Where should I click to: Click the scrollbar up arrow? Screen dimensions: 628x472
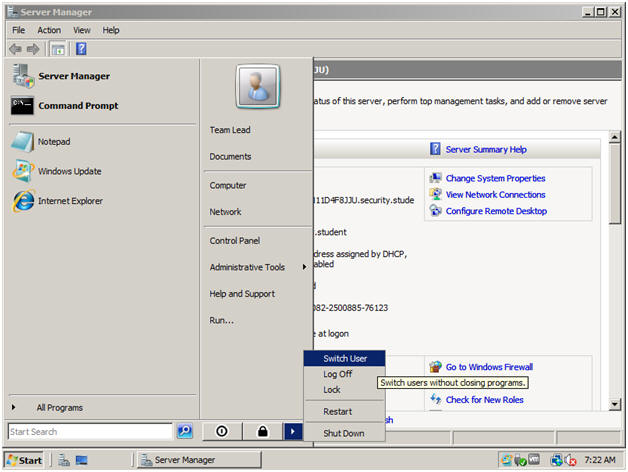tap(614, 137)
